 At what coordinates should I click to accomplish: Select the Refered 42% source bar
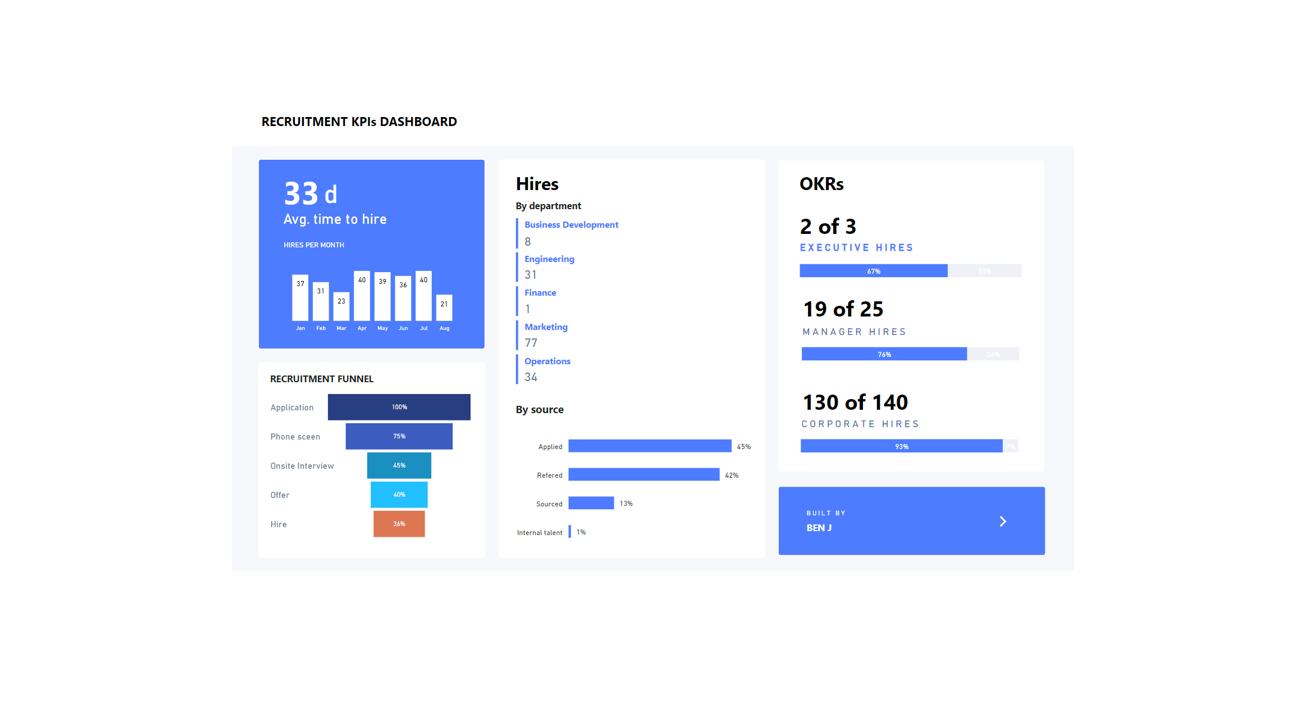tap(644, 475)
